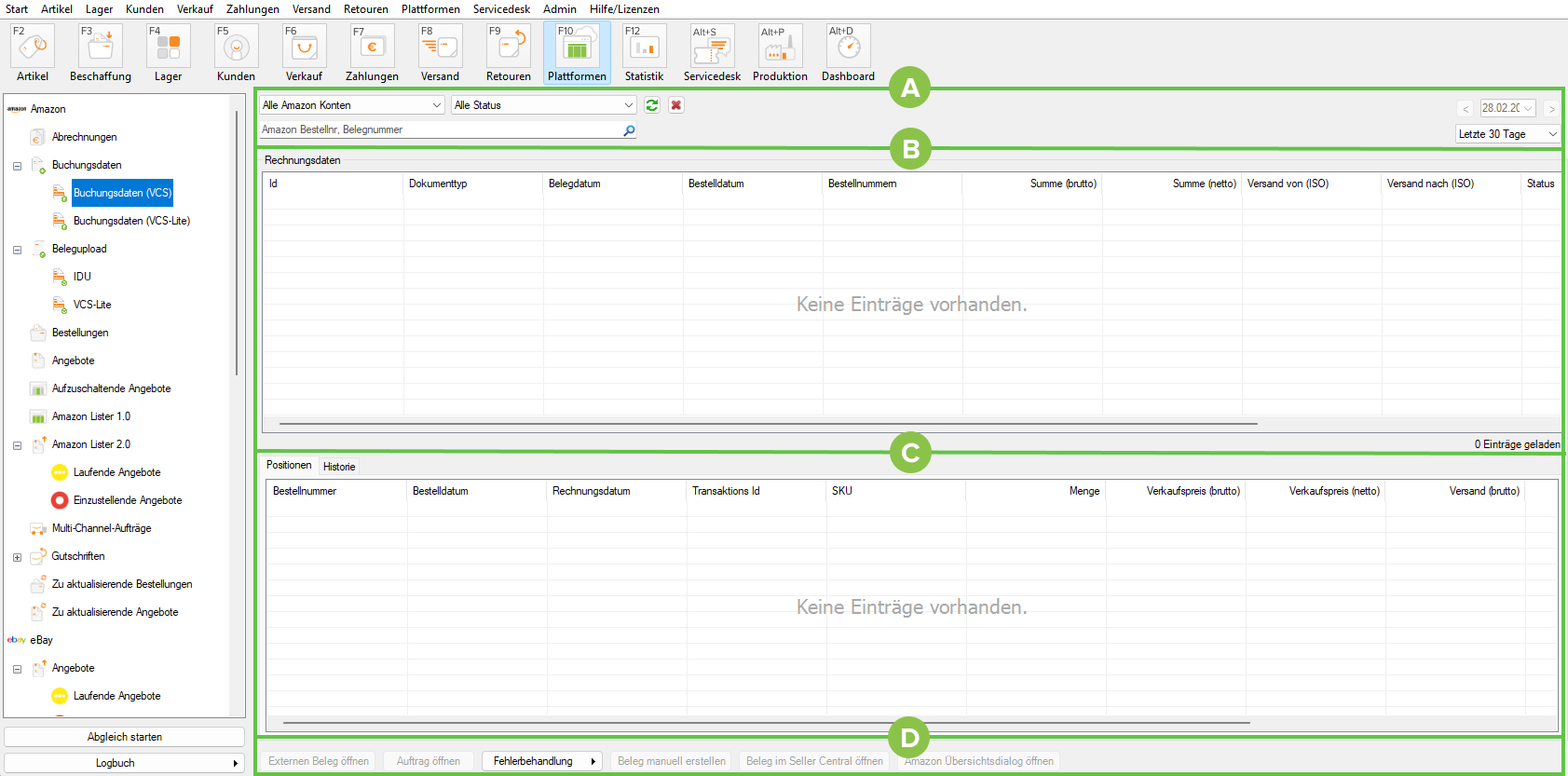Open the Statistik chart icon
This screenshot has width=1568, height=776.
644,47
